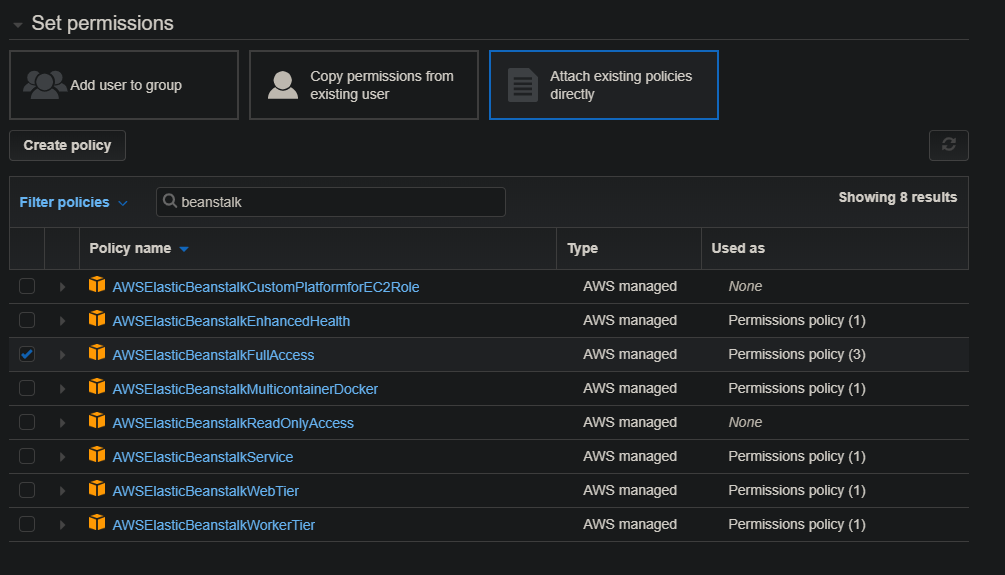Click the orange box icon beside AWSElasticBeanstalkFullAccess

coord(97,353)
